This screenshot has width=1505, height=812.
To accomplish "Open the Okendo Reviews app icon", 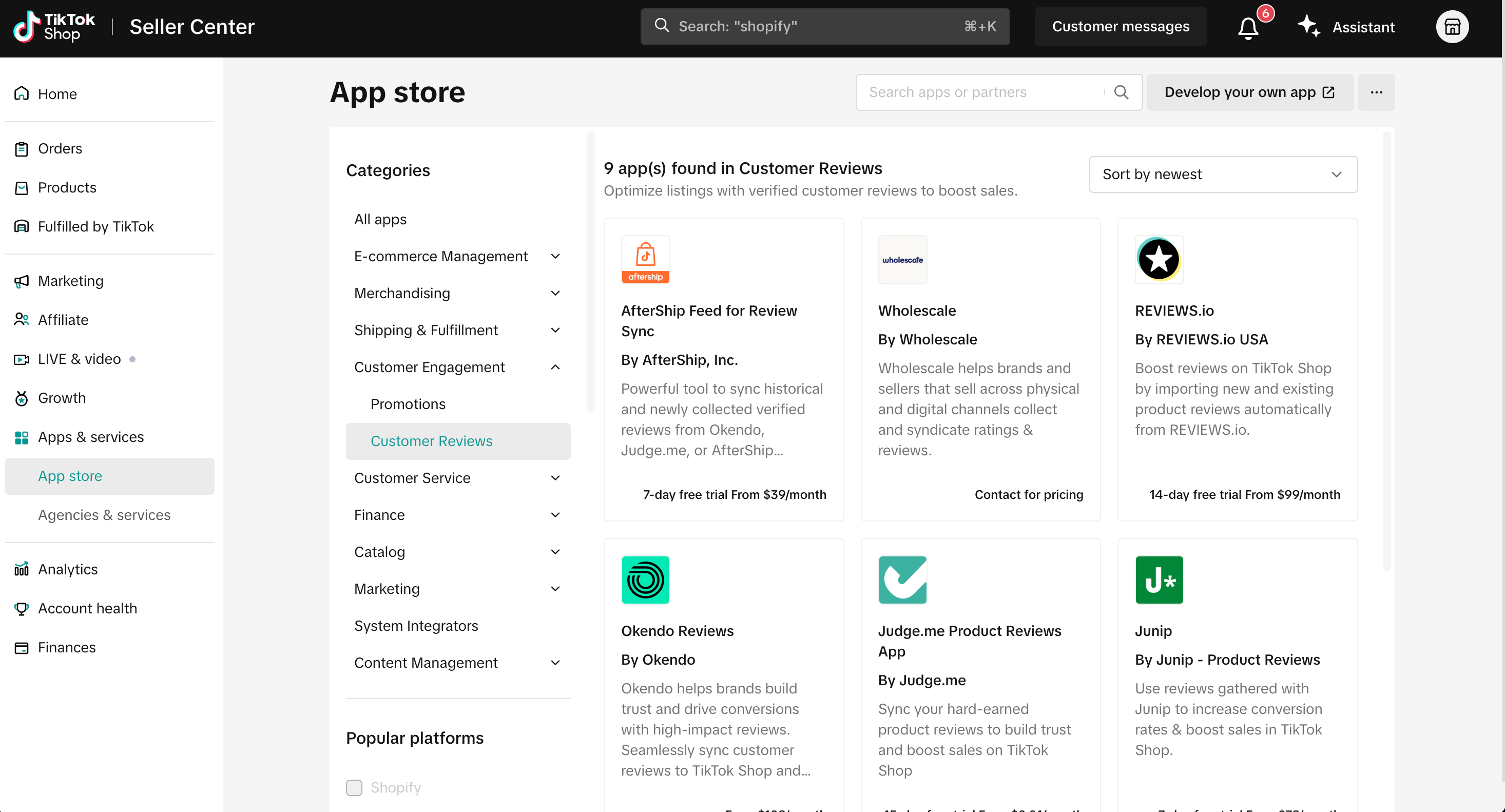I will coord(645,579).
